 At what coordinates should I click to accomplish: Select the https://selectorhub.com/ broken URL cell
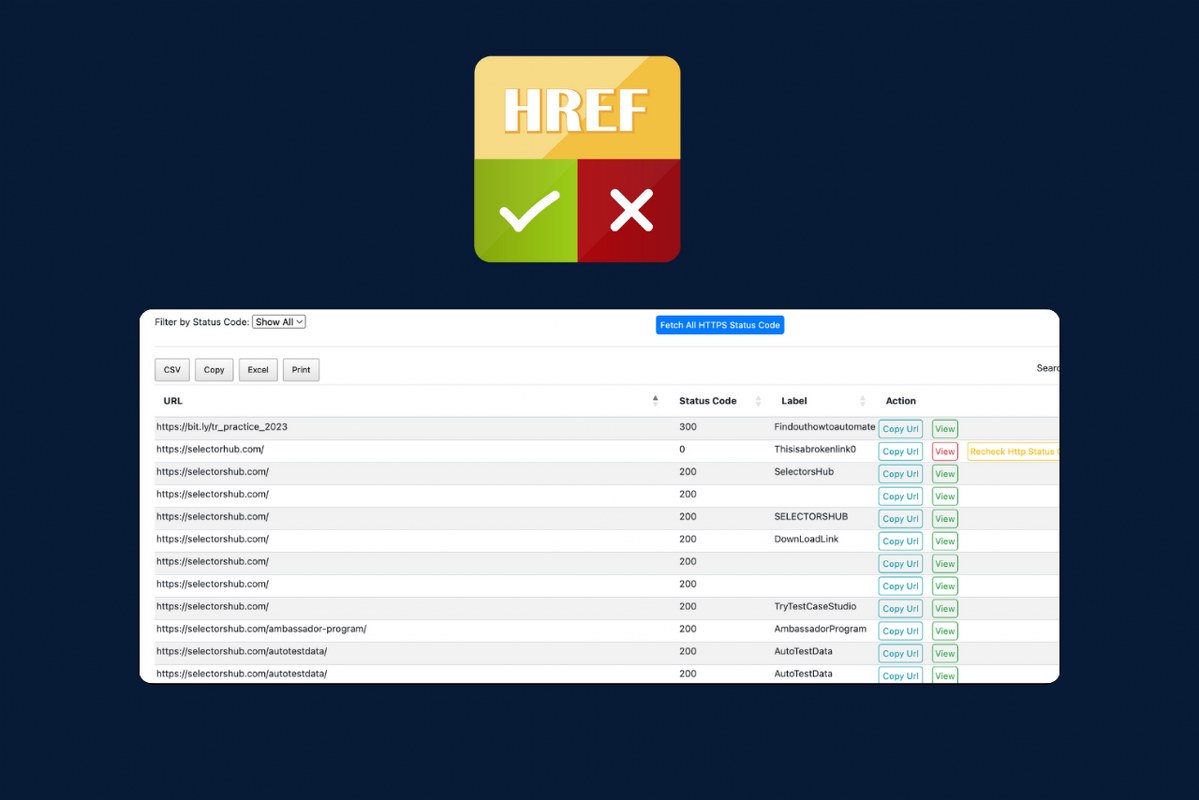(210, 449)
